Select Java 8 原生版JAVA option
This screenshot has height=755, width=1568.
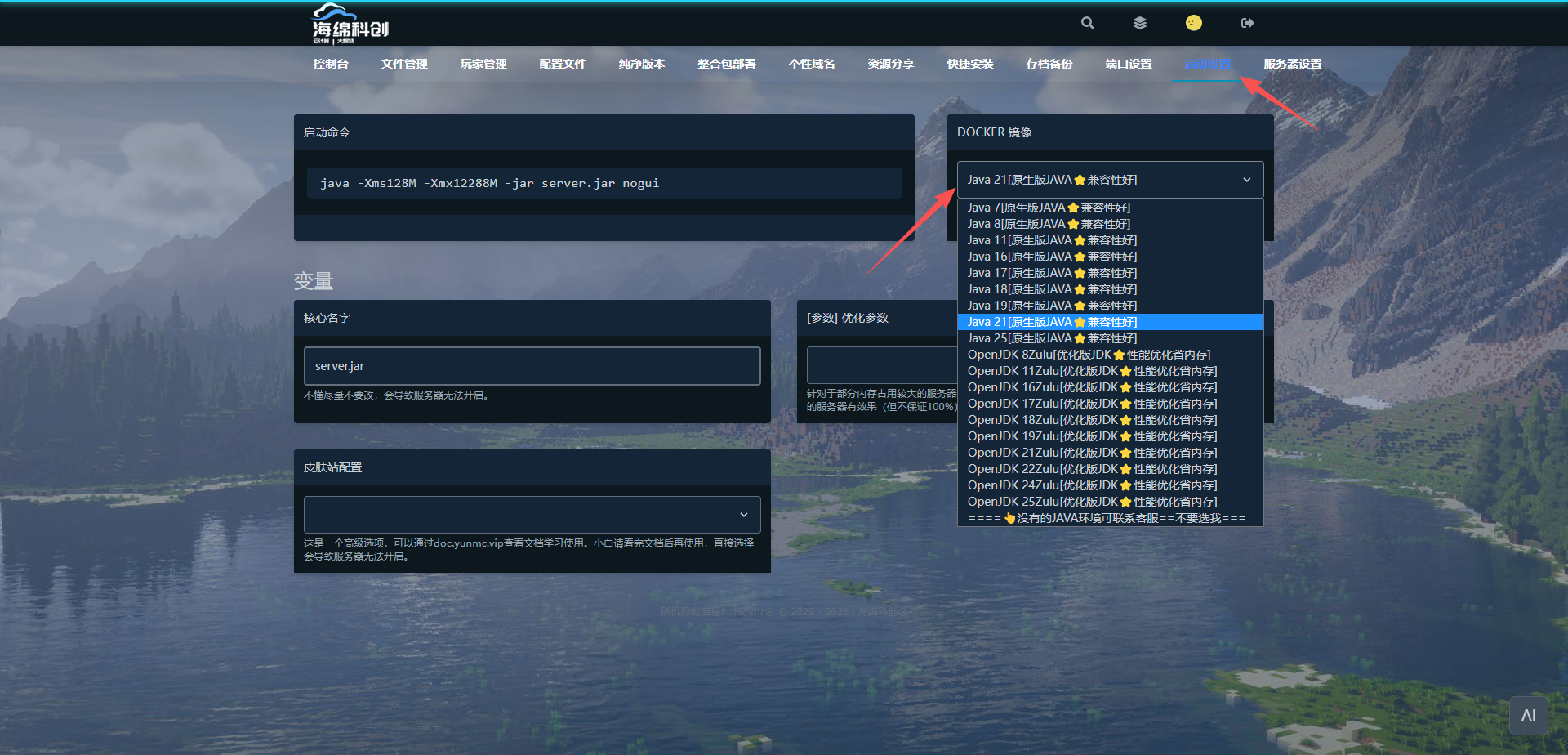click(x=1049, y=224)
